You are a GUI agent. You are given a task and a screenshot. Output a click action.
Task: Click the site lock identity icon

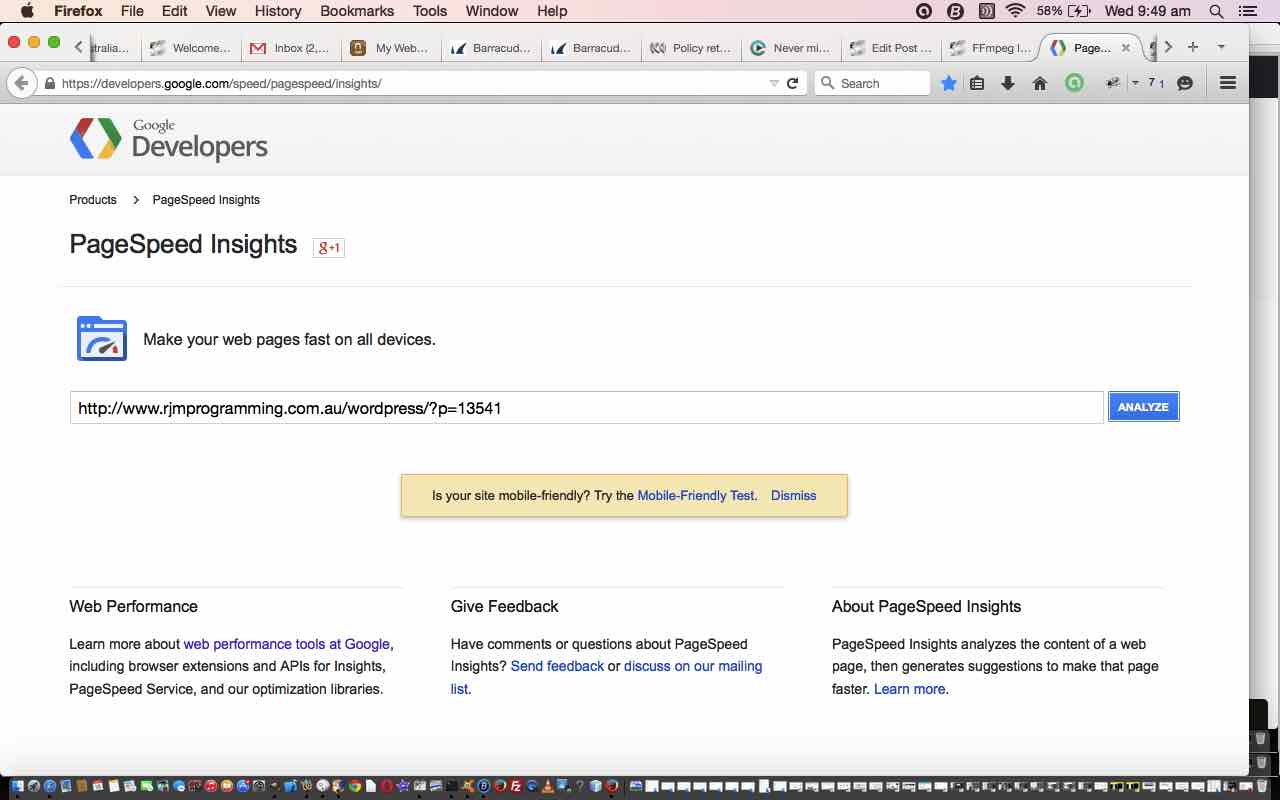click(50, 83)
